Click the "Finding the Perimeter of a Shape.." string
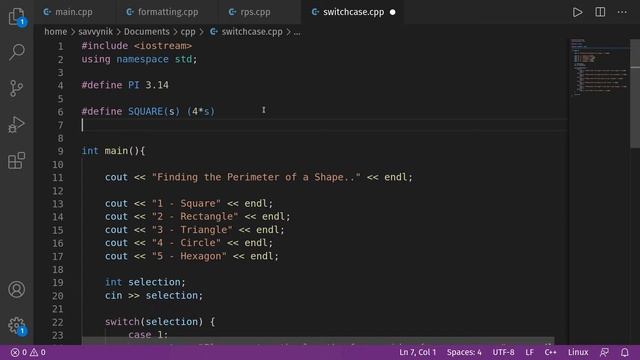This screenshot has height=360, width=640. [x=256, y=177]
